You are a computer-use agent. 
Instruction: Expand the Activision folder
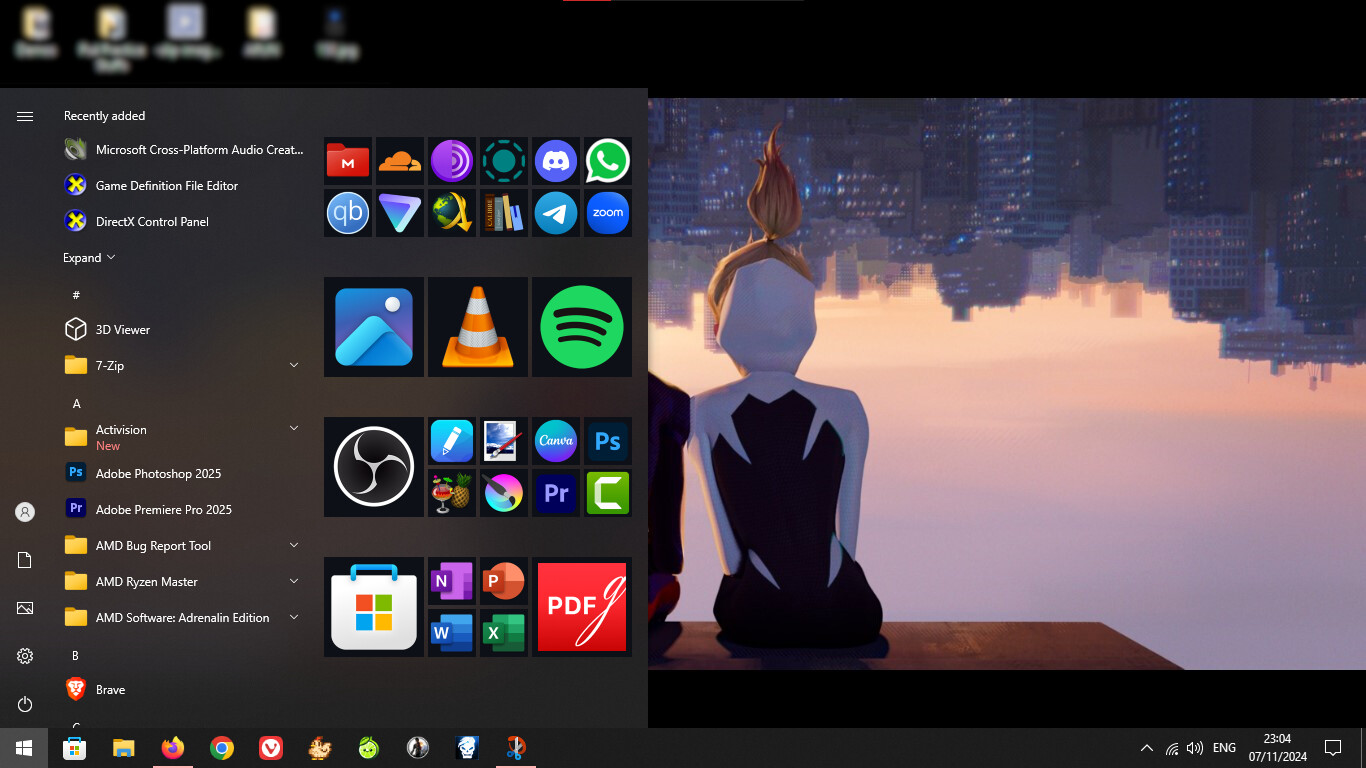coord(294,429)
